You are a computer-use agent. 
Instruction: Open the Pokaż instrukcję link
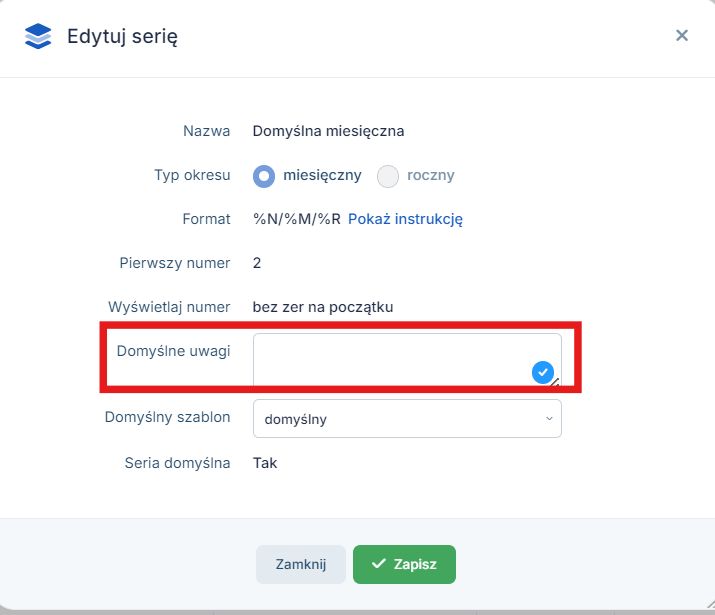tap(405, 219)
